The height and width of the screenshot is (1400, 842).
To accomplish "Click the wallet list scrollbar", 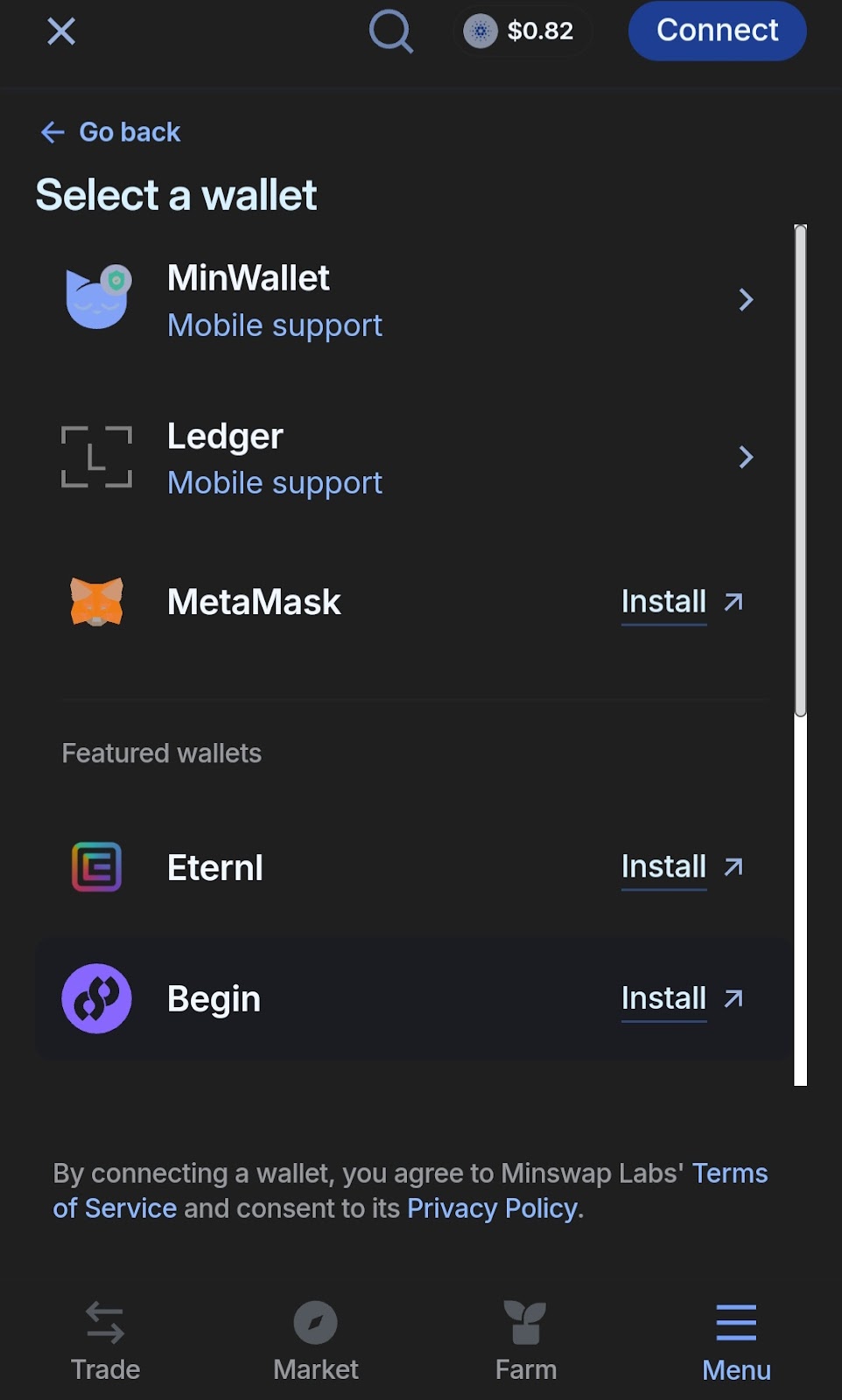I will coord(800,471).
